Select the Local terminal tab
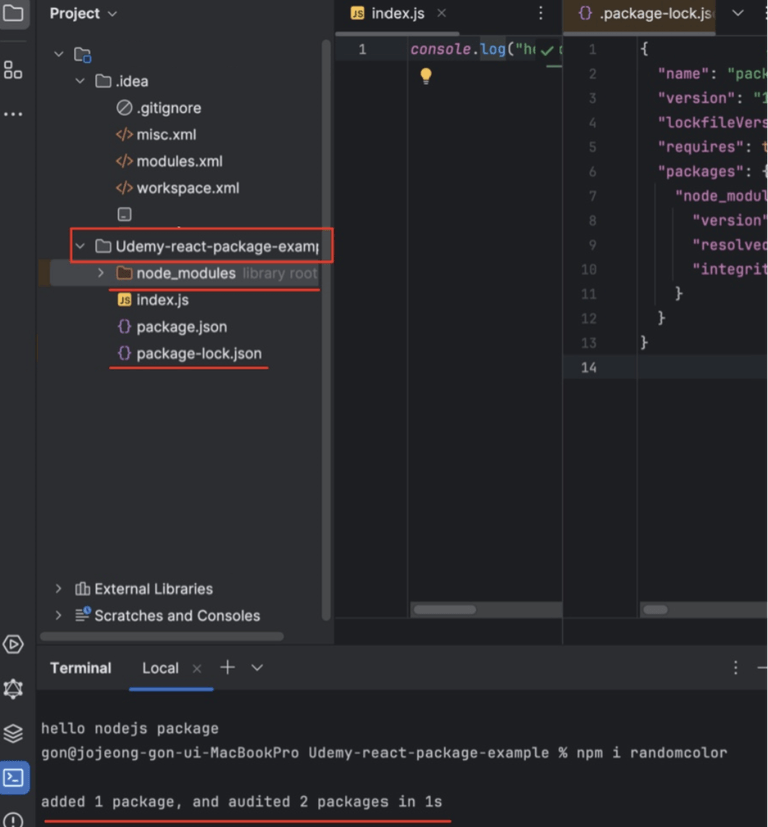 tap(160, 668)
